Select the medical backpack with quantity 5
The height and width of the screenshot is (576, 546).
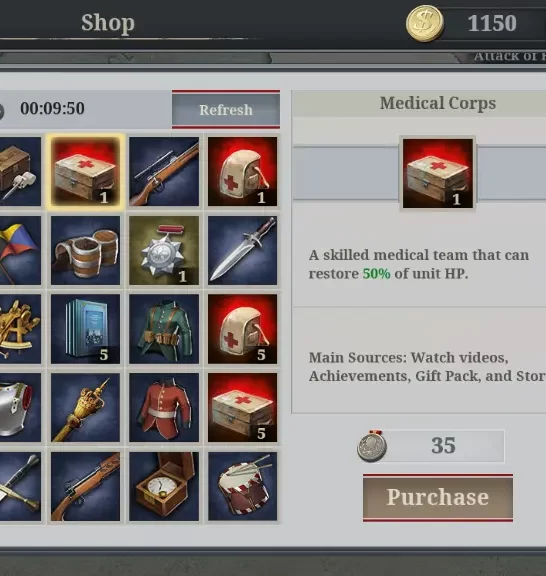pos(243,329)
